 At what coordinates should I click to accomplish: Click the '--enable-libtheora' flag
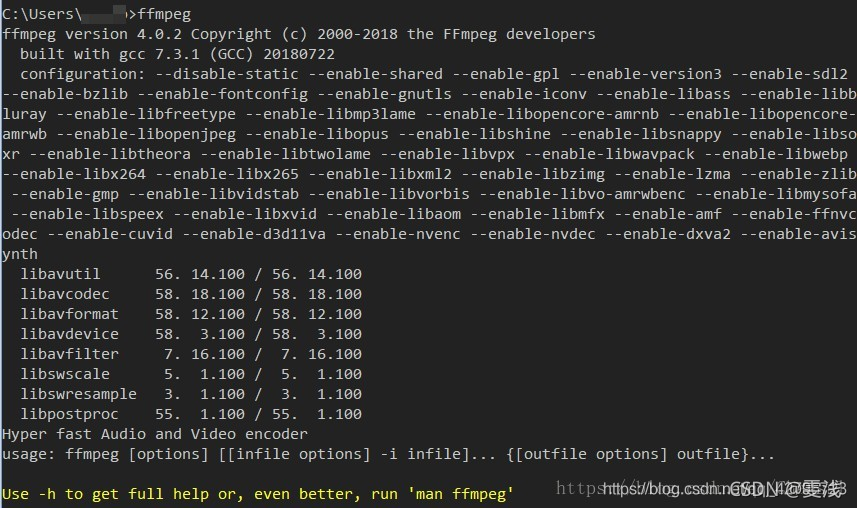coord(110,154)
